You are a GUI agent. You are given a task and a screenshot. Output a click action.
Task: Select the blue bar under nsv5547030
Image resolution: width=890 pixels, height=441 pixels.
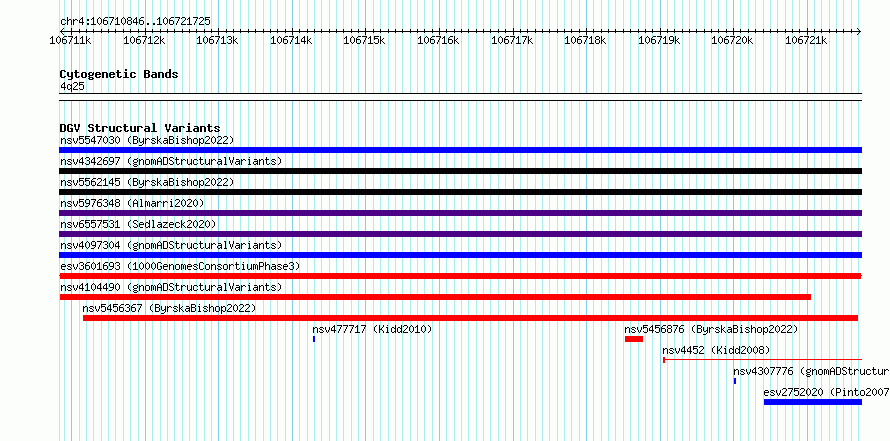[x=460, y=150]
